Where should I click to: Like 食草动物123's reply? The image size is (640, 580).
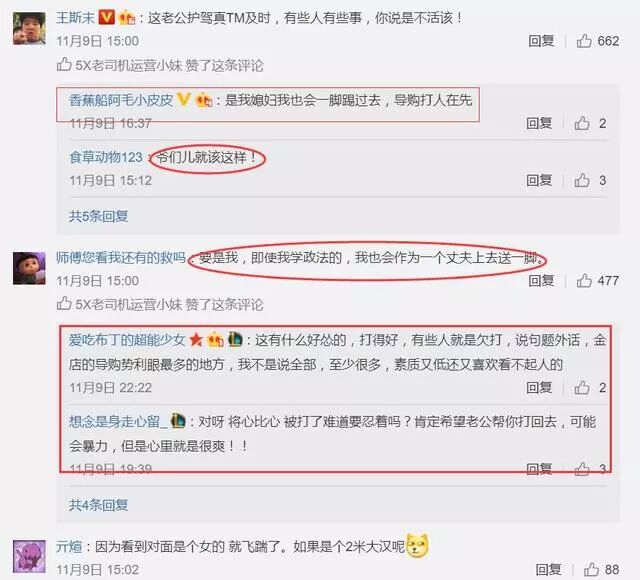click(x=582, y=180)
